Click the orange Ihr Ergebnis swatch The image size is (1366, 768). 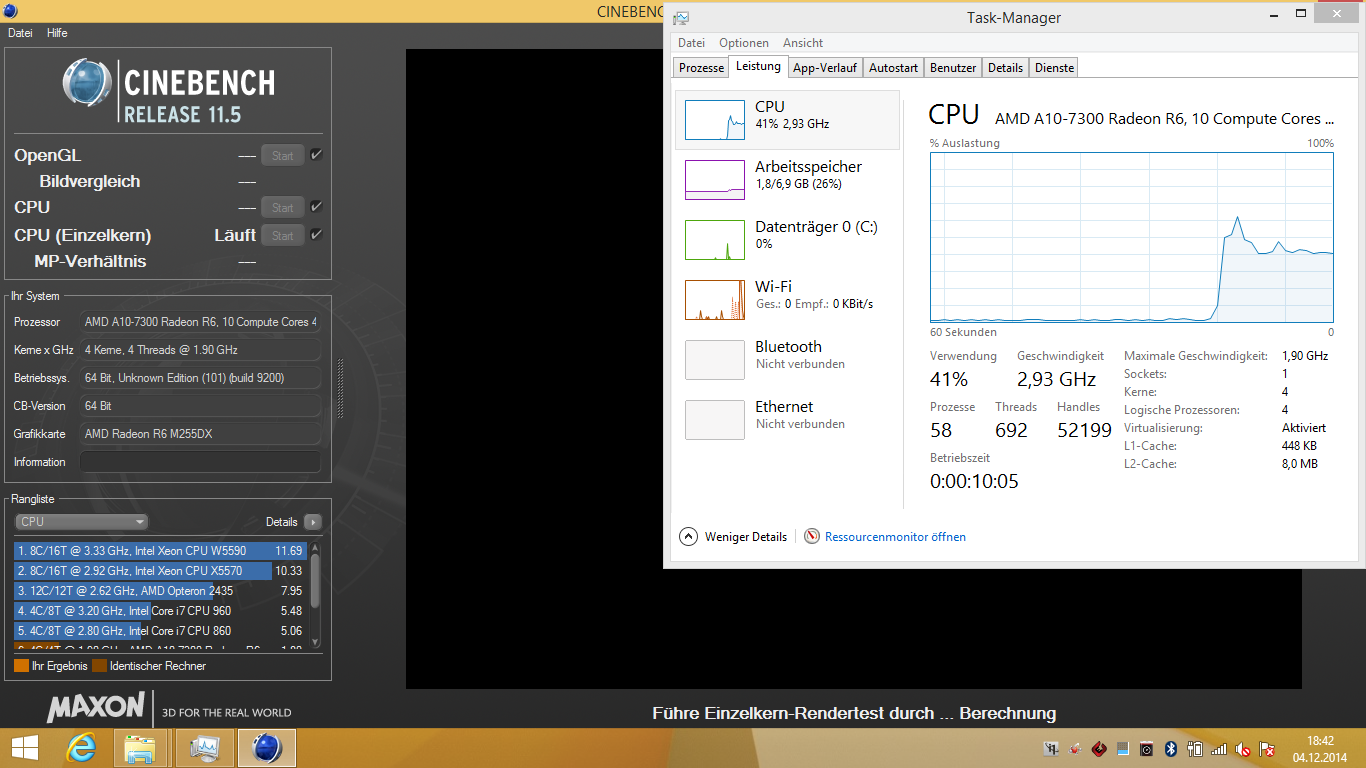(21, 666)
